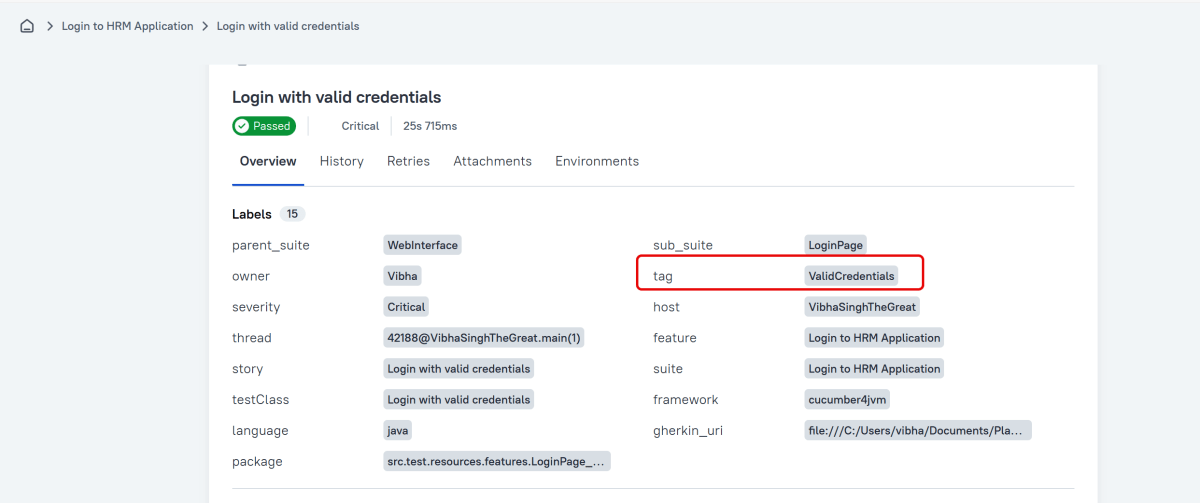Open 'Login to HRM Application' breadcrumb link

(127, 26)
